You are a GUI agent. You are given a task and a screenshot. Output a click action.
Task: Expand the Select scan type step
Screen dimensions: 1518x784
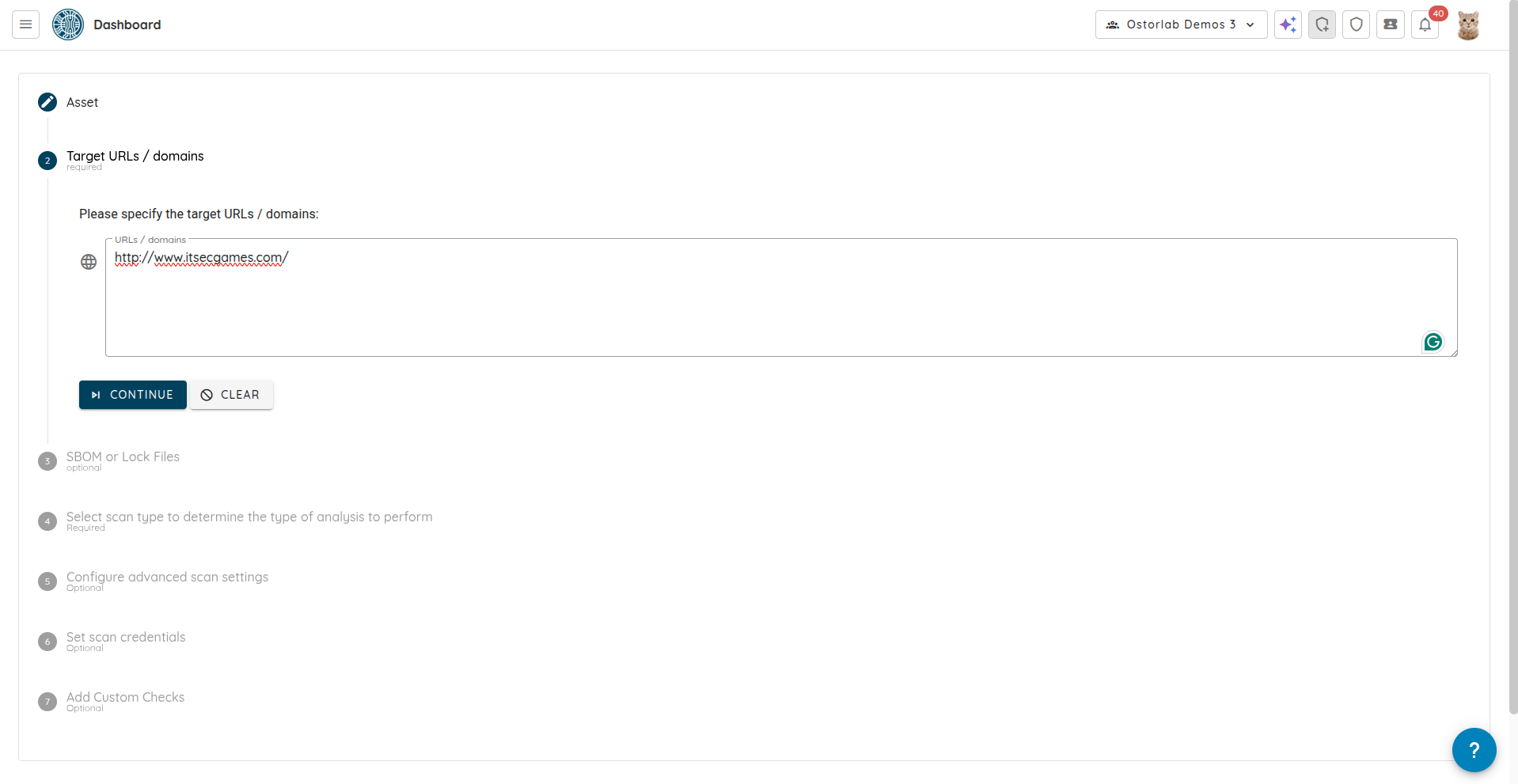click(x=249, y=517)
